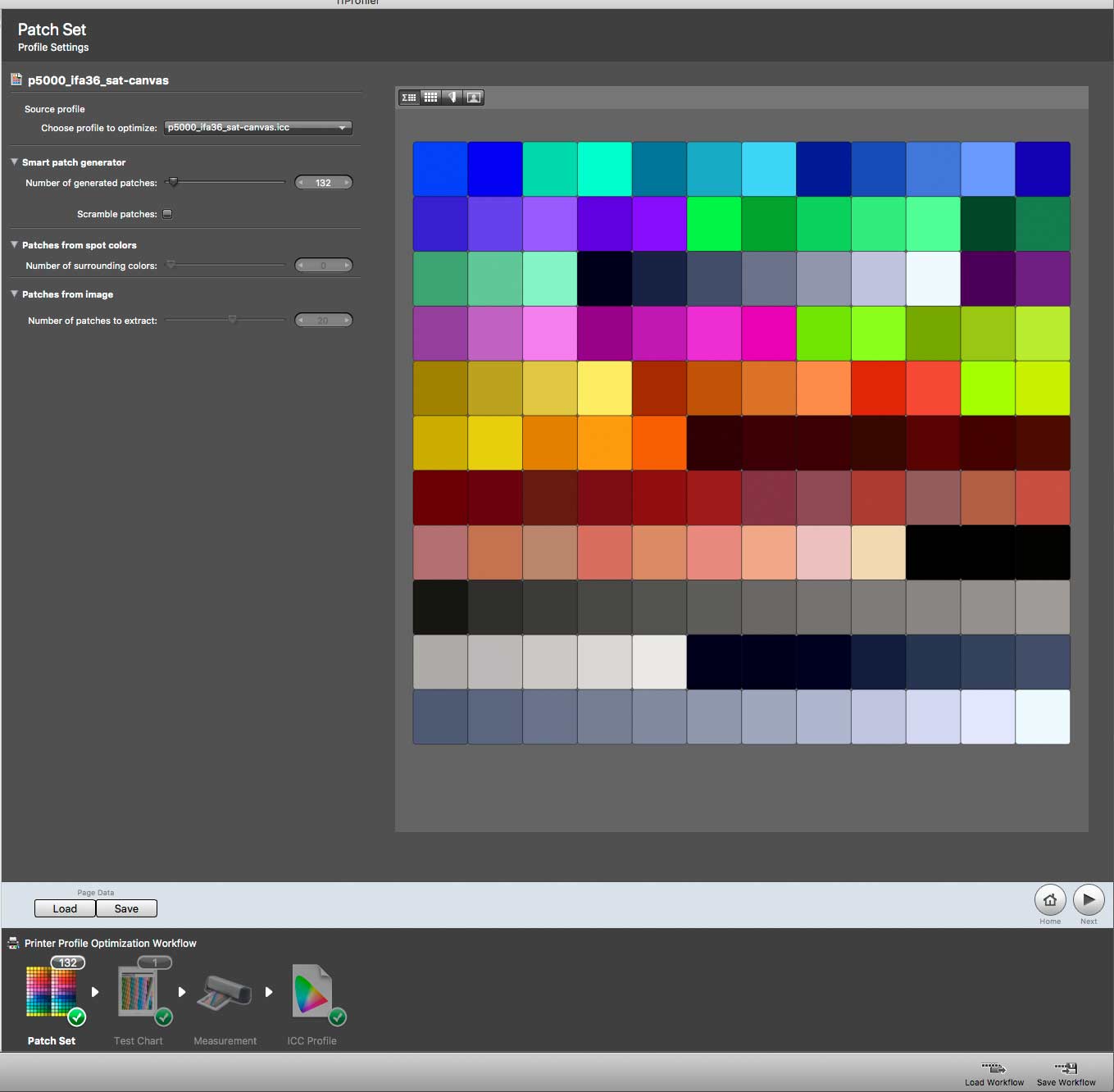Click the number of generated patches slider
The height and width of the screenshot is (1092, 1114).
tap(225, 182)
